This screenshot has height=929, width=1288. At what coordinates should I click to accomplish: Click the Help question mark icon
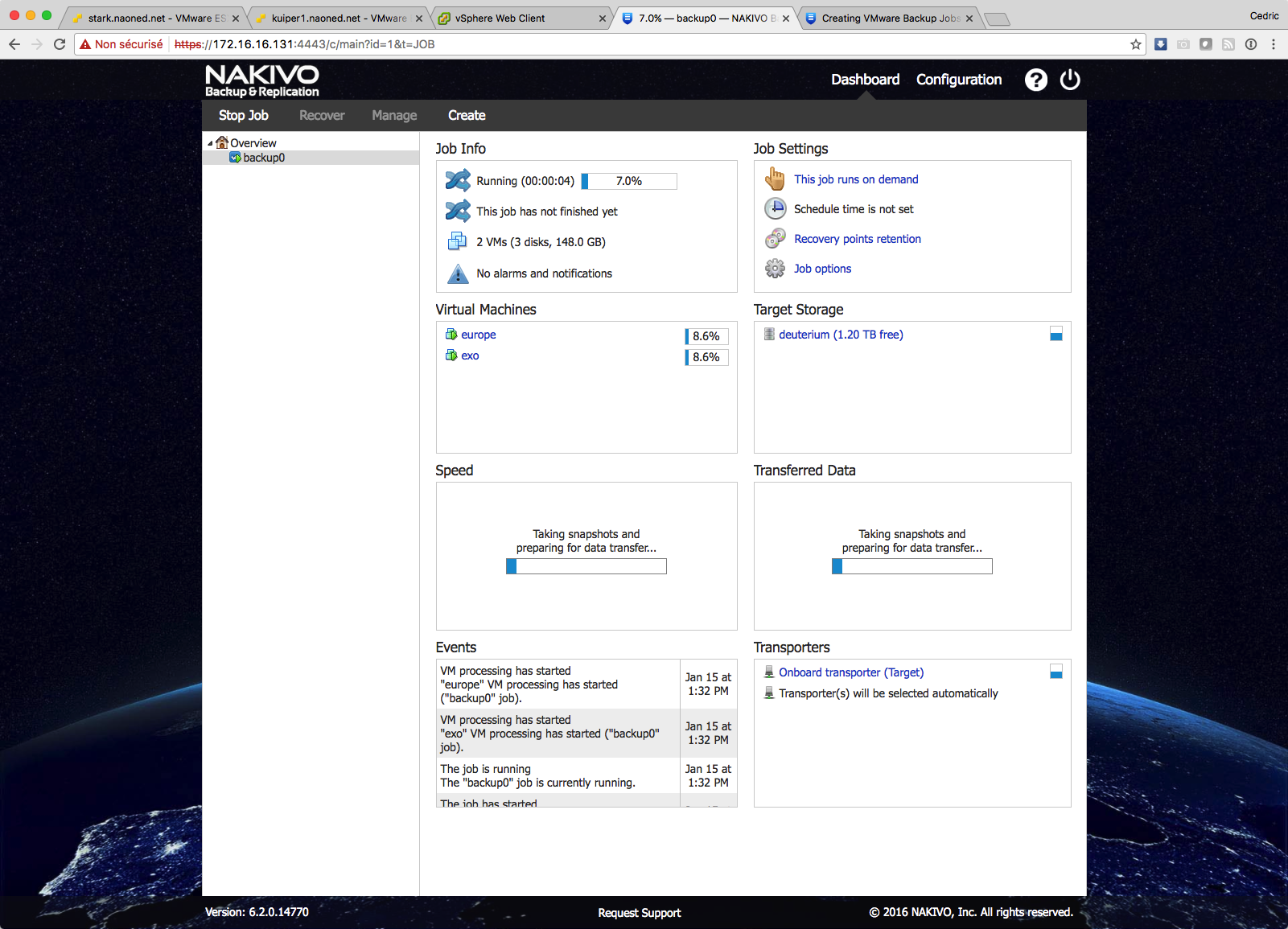click(x=1035, y=80)
